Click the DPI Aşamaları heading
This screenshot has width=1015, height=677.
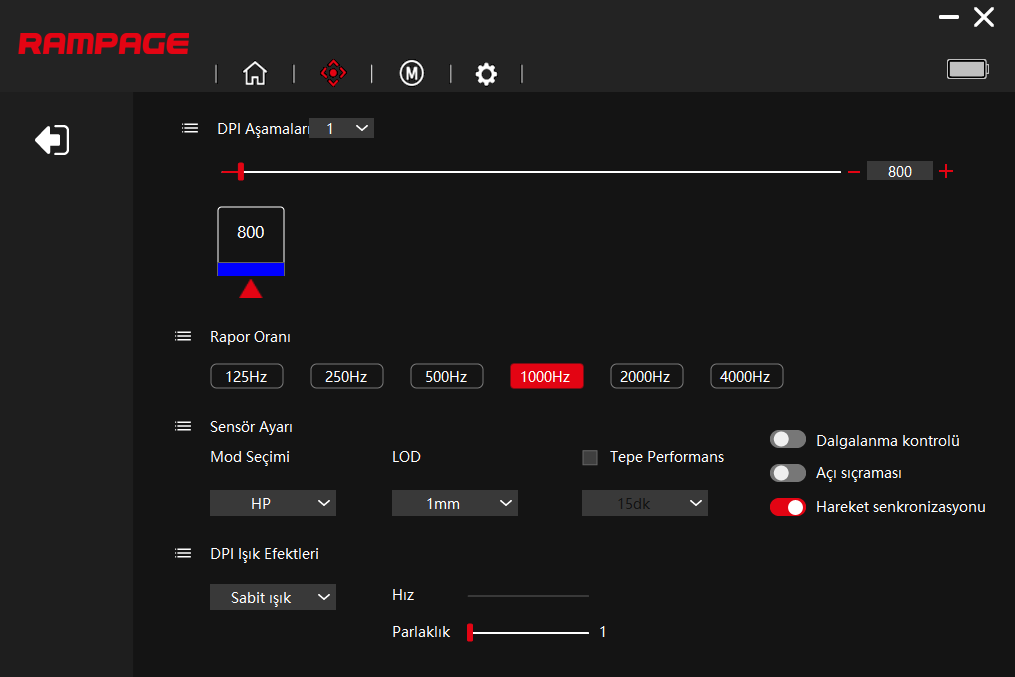[263, 129]
